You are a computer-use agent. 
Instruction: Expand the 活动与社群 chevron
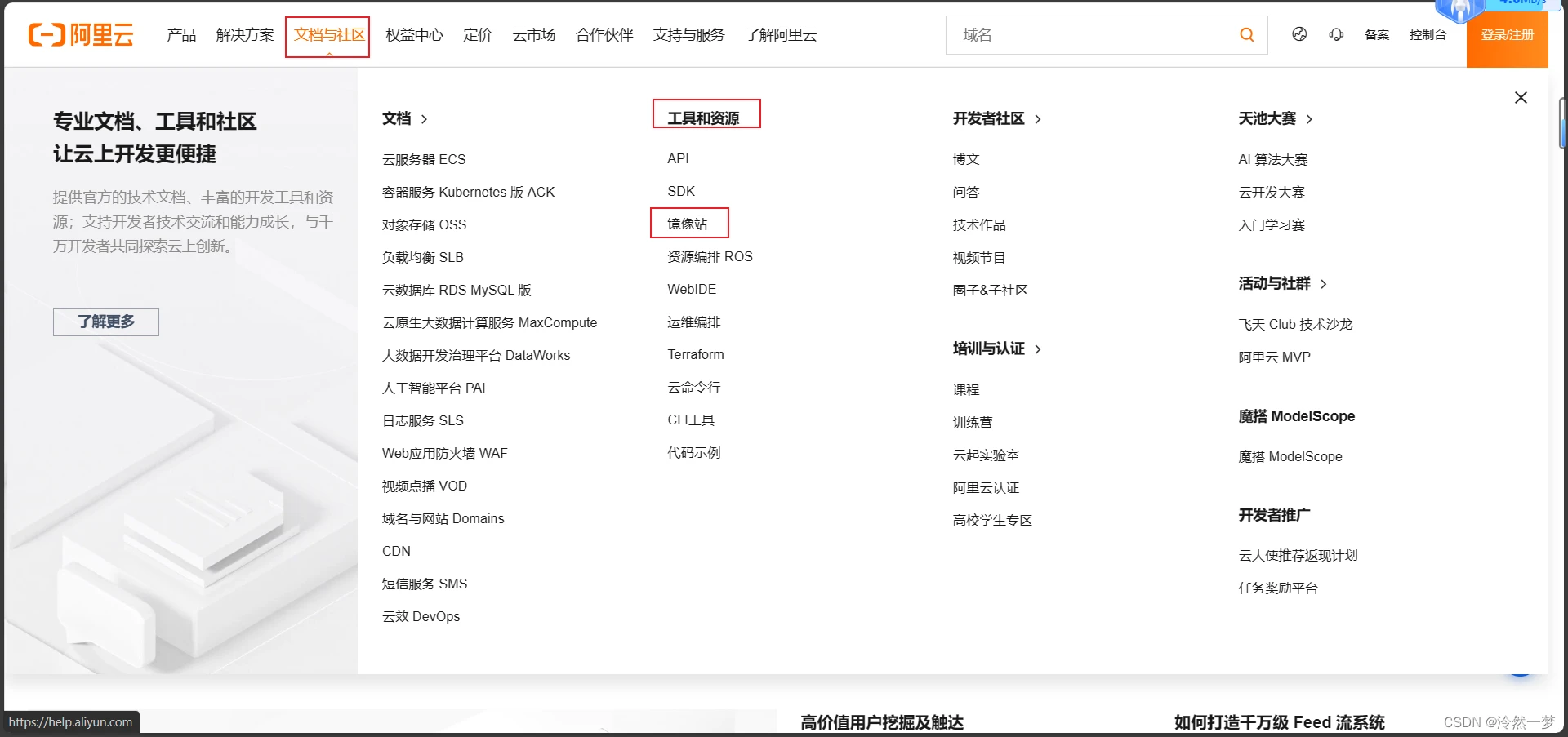(x=1324, y=284)
